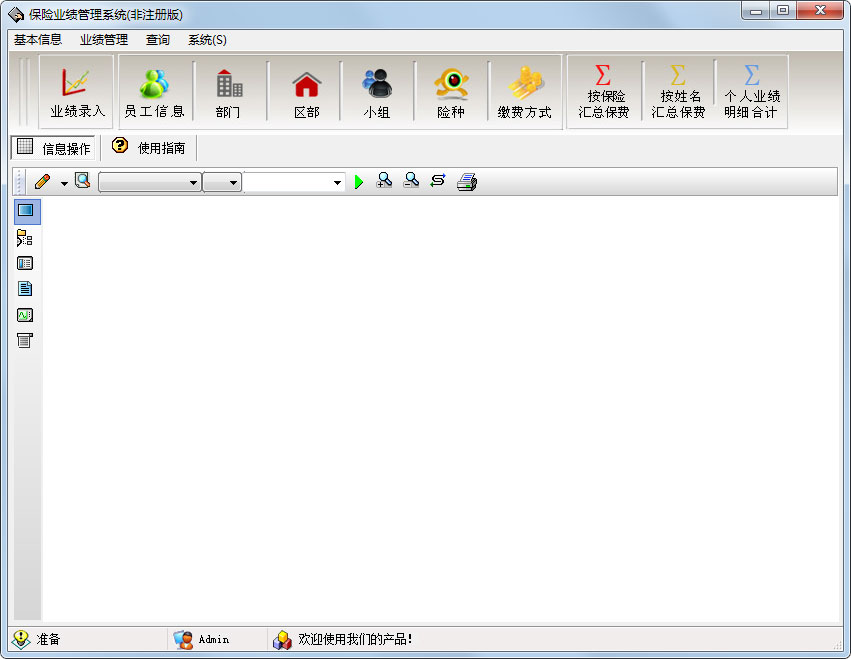Viewport: 851px width, 659px height.
Task: Expand the small operator combo box
Action: pos(222,182)
